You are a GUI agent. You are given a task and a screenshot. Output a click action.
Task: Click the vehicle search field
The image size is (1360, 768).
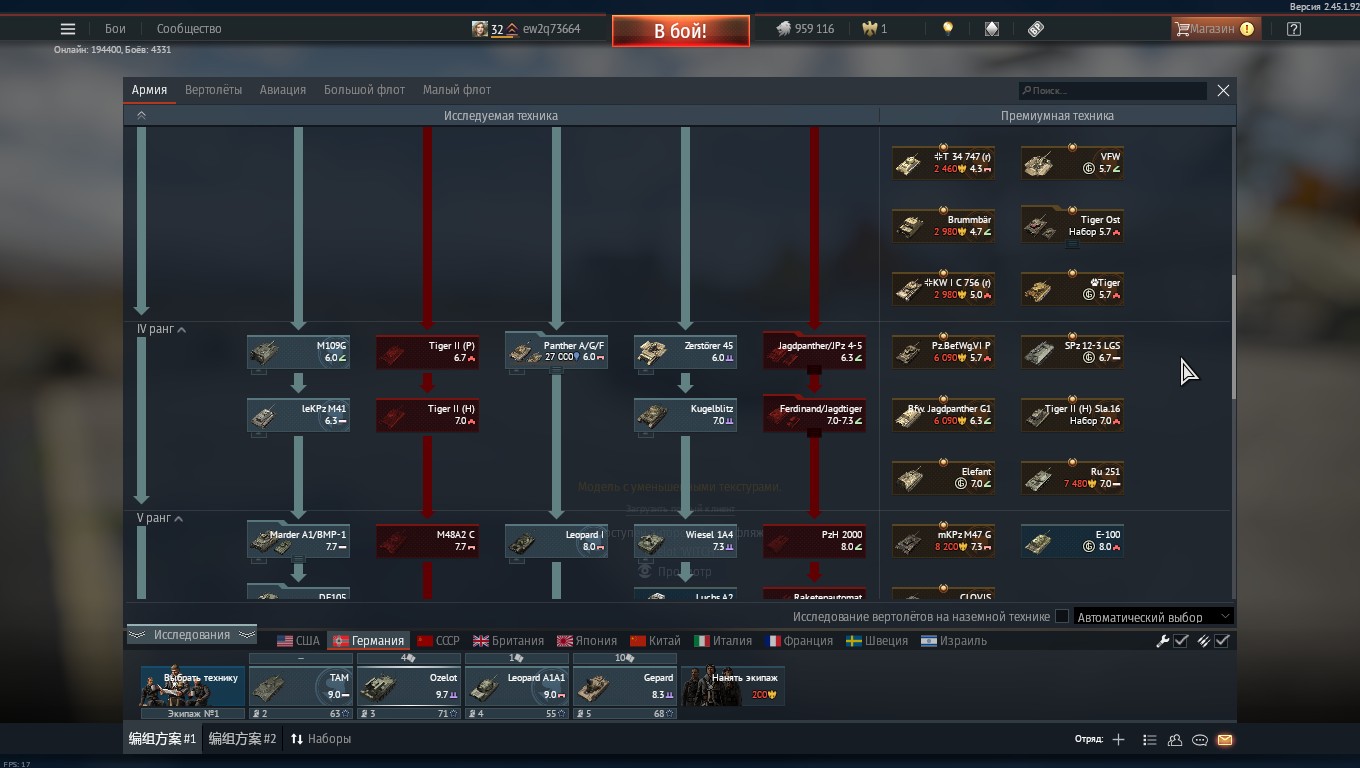1113,91
